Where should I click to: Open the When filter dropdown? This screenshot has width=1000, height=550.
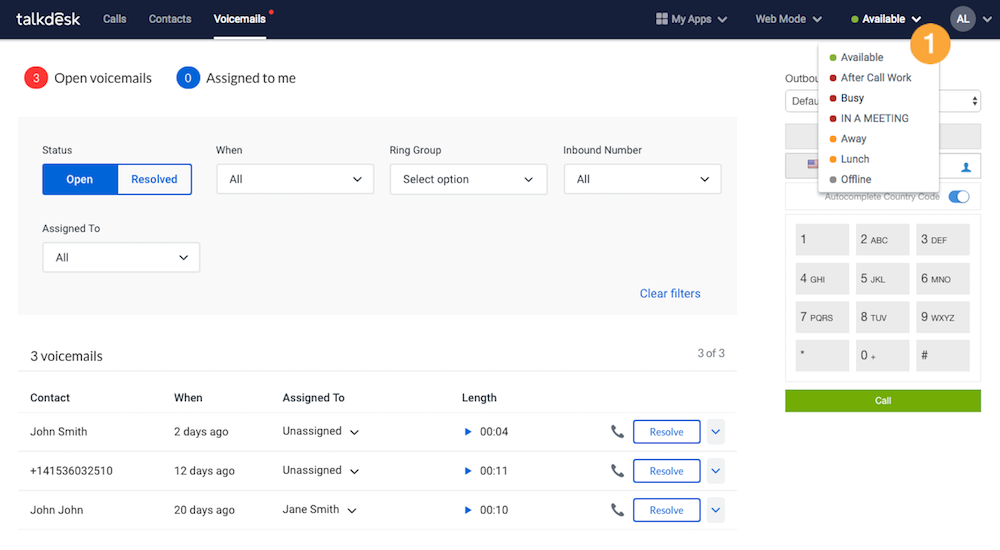coord(295,179)
